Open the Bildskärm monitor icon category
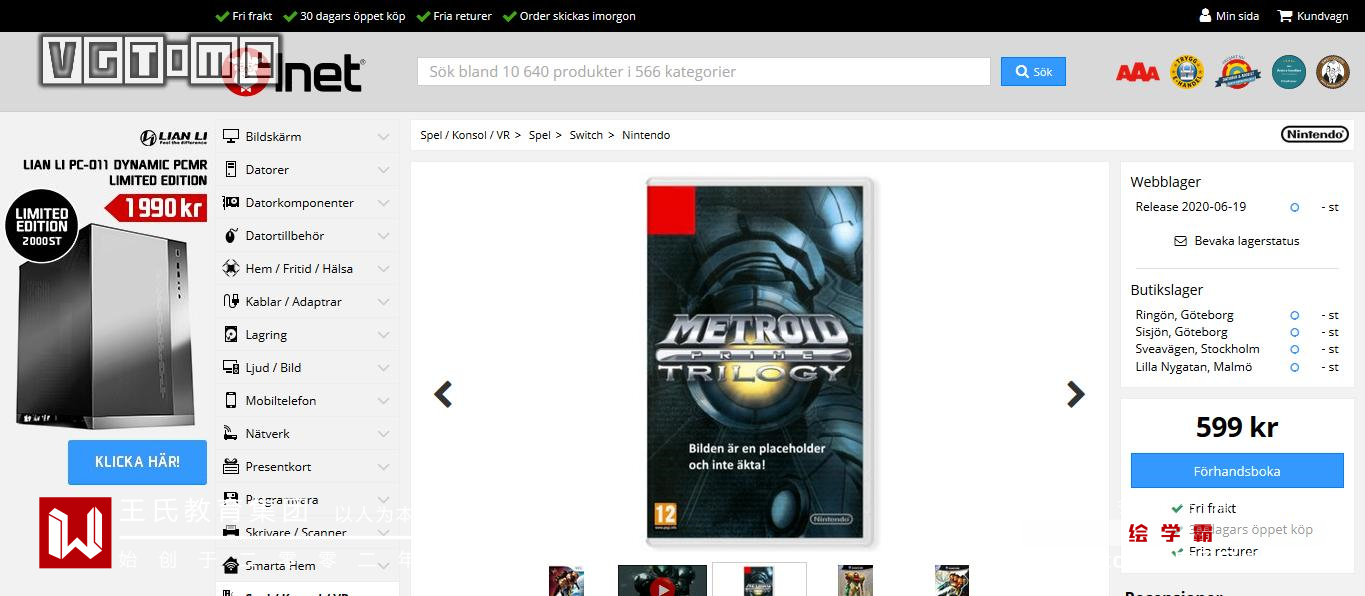 pyautogui.click(x=231, y=136)
